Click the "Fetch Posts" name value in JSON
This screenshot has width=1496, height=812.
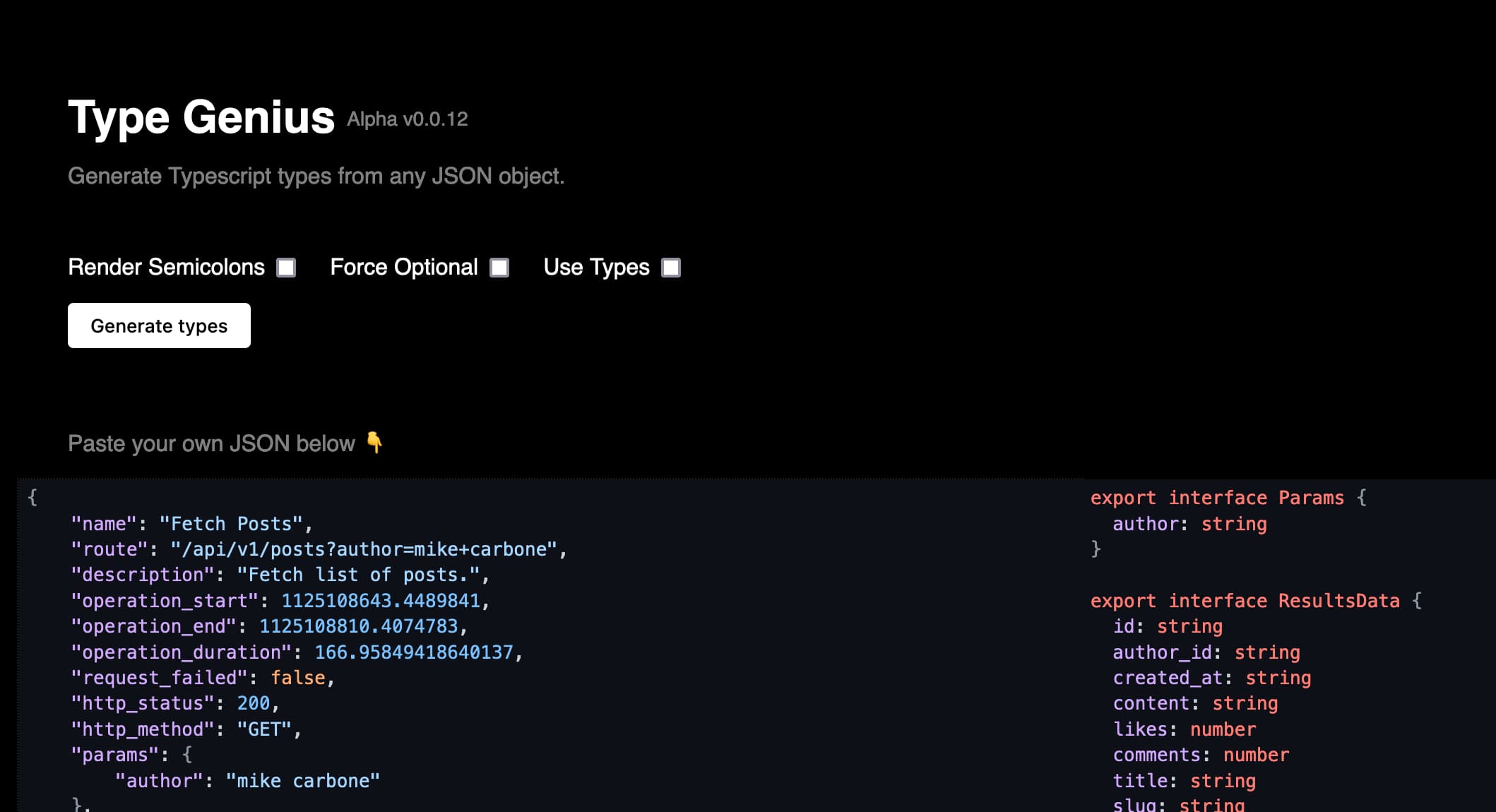click(232, 524)
